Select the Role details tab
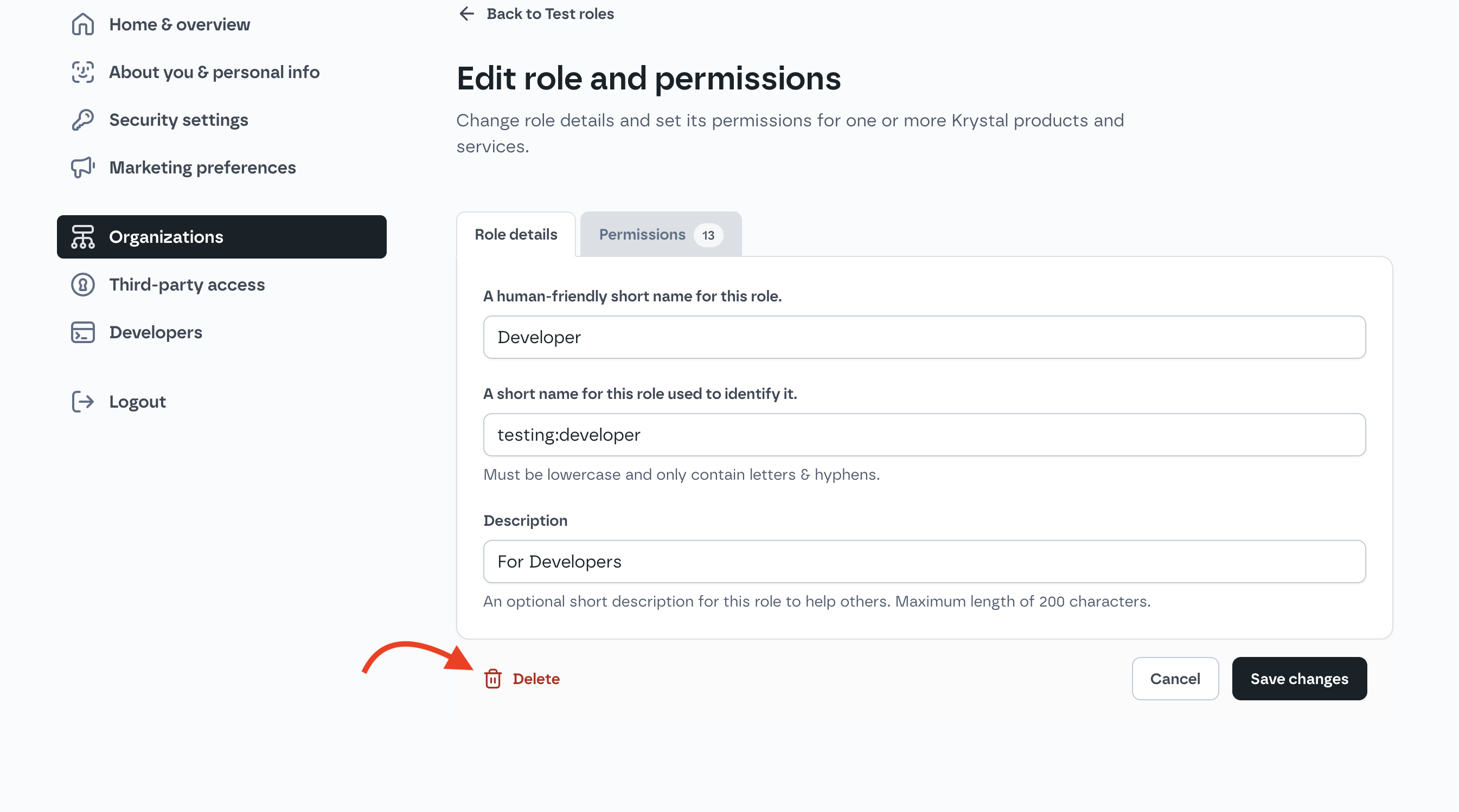 516,234
